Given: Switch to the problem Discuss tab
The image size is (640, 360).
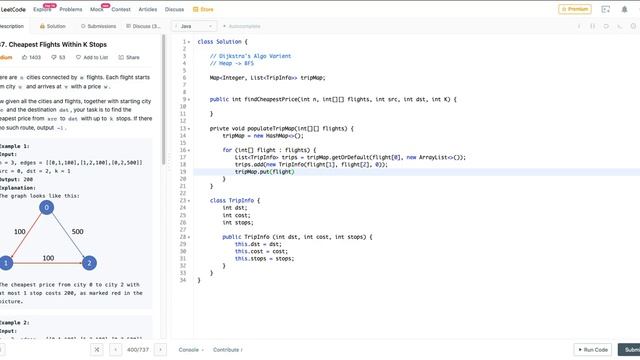Looking at the screenshot, I should pos(143,26).
